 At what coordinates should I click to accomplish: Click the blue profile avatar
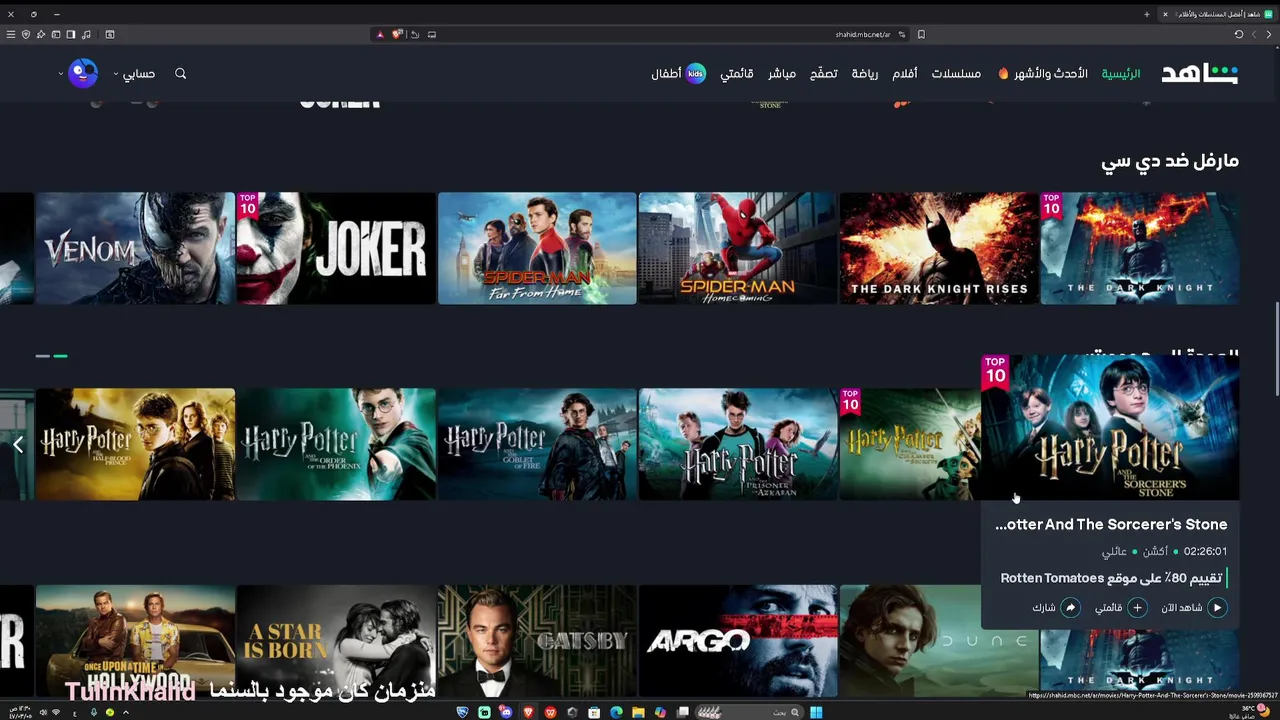pos(83,74)
